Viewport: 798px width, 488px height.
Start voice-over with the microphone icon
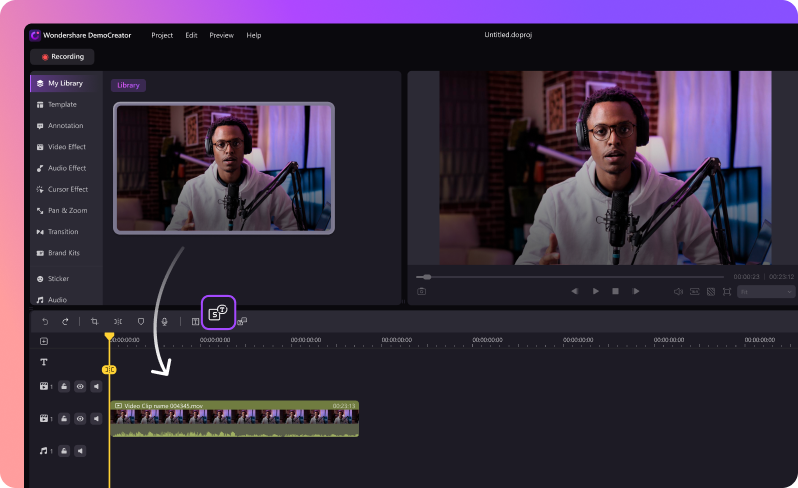(x=164, y=321)
